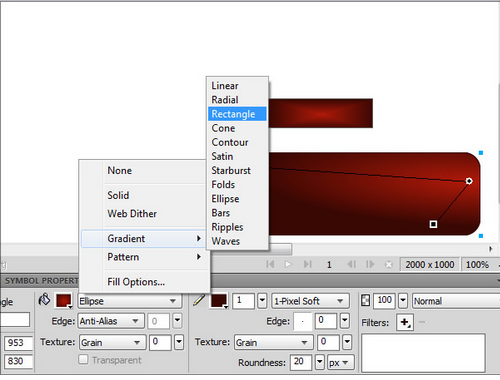Open the Pattern submenu
Screen dimensions: 500x380
click(x=143, y=257)
